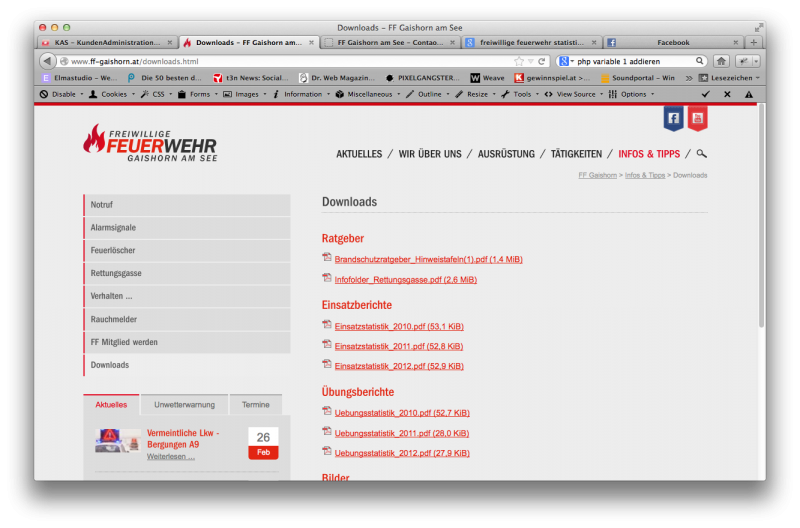This screenshot has width=800, height=528.
Task: Click the URL address field
Action: click(286, 61)
